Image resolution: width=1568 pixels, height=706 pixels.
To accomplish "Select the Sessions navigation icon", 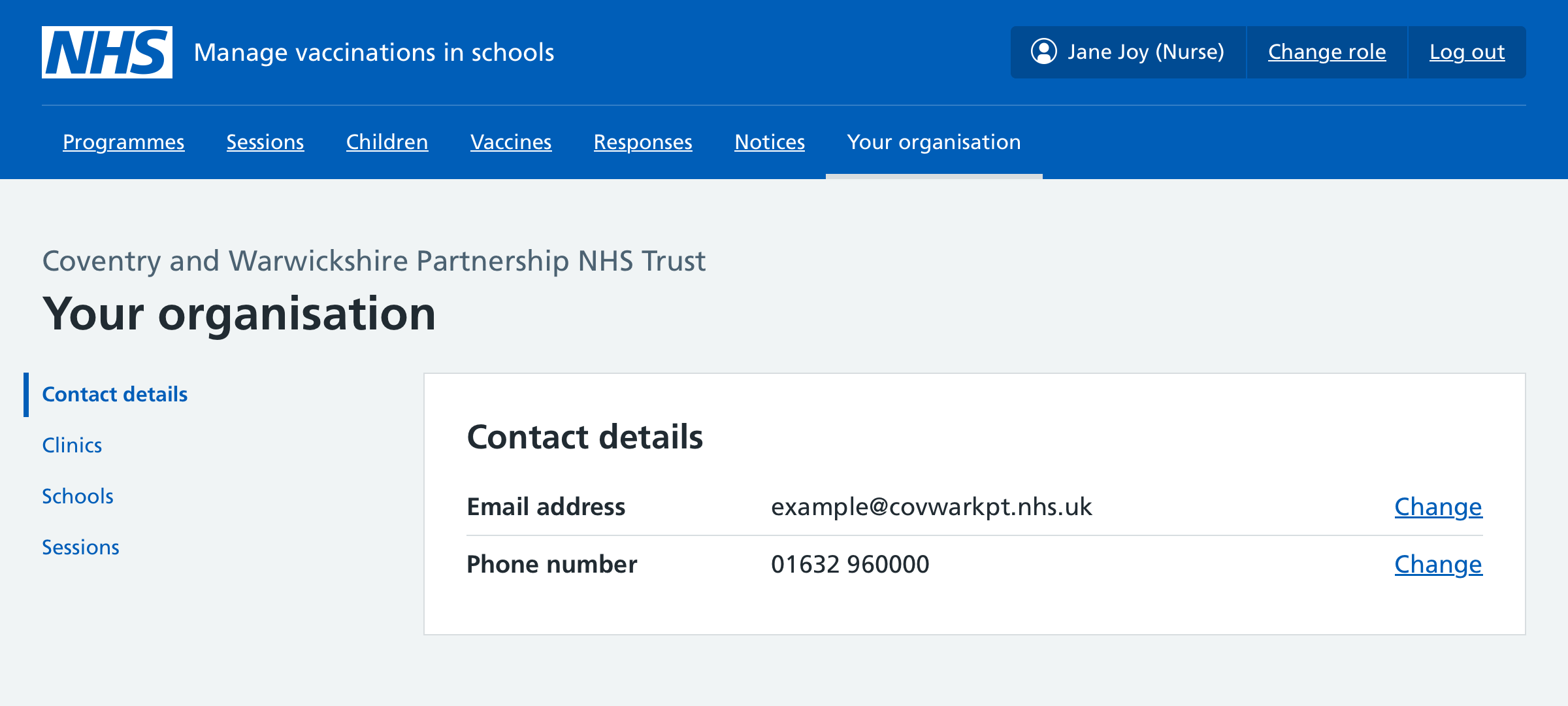I will click(266, 142).
